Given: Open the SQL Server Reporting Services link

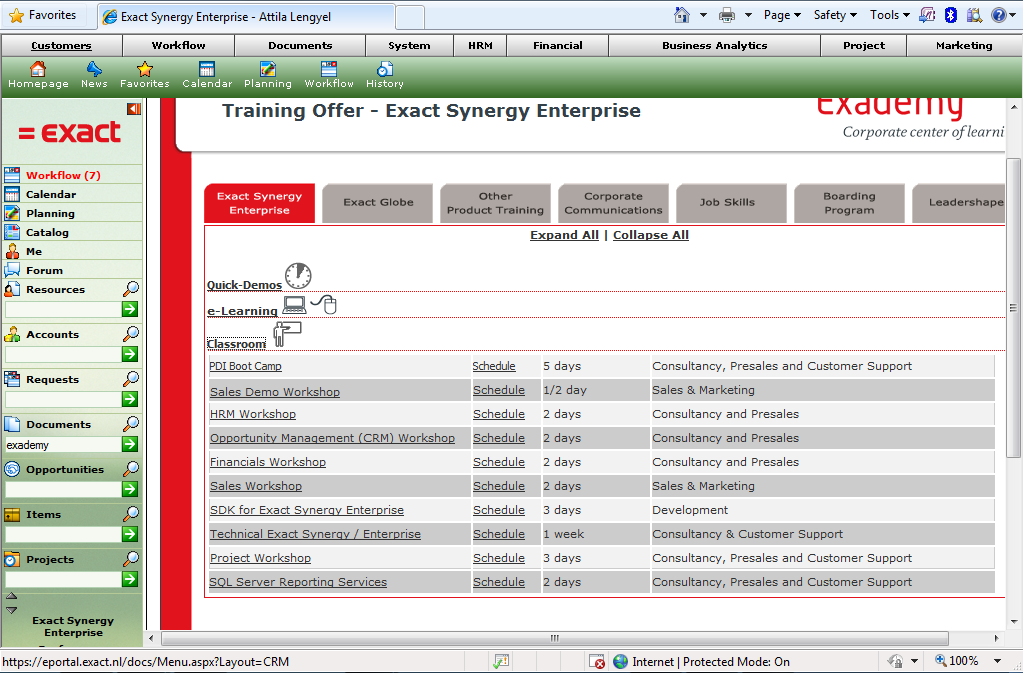Looking at the screenshot, I should [x=298, y=582].
